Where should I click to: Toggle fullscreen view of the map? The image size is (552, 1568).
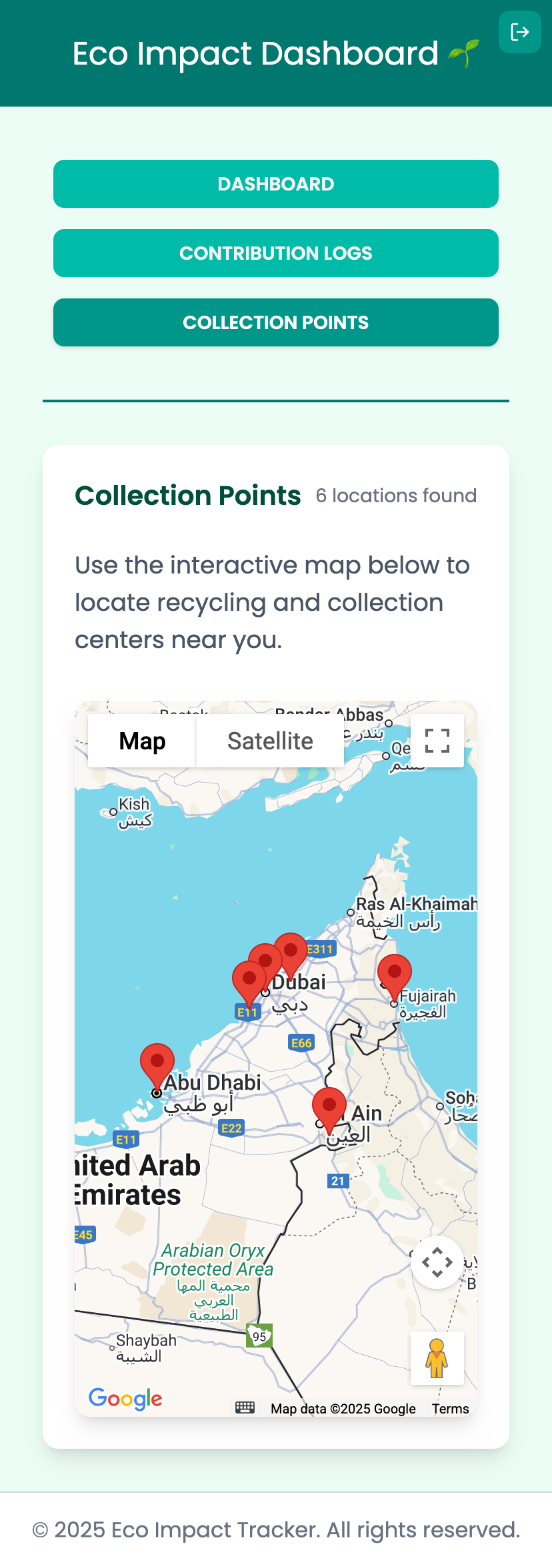[437, 741]
